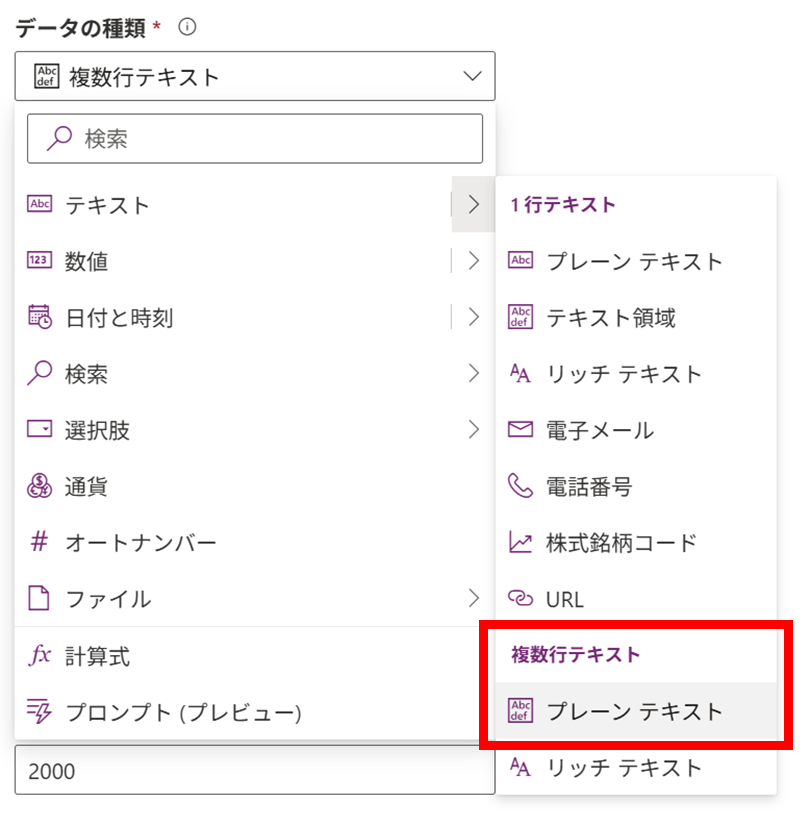Select プレーン テキスト under 複数行テキスト

coord(634,712)
